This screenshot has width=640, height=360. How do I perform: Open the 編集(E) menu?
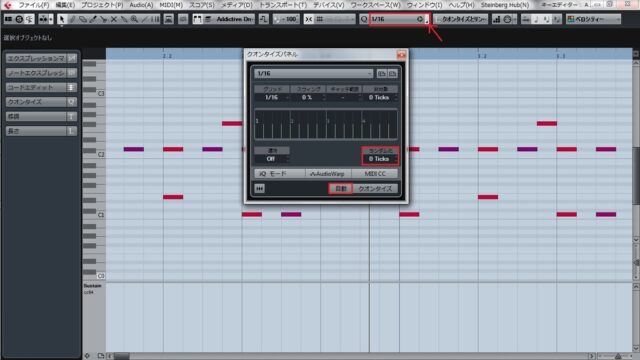(65, 5)
